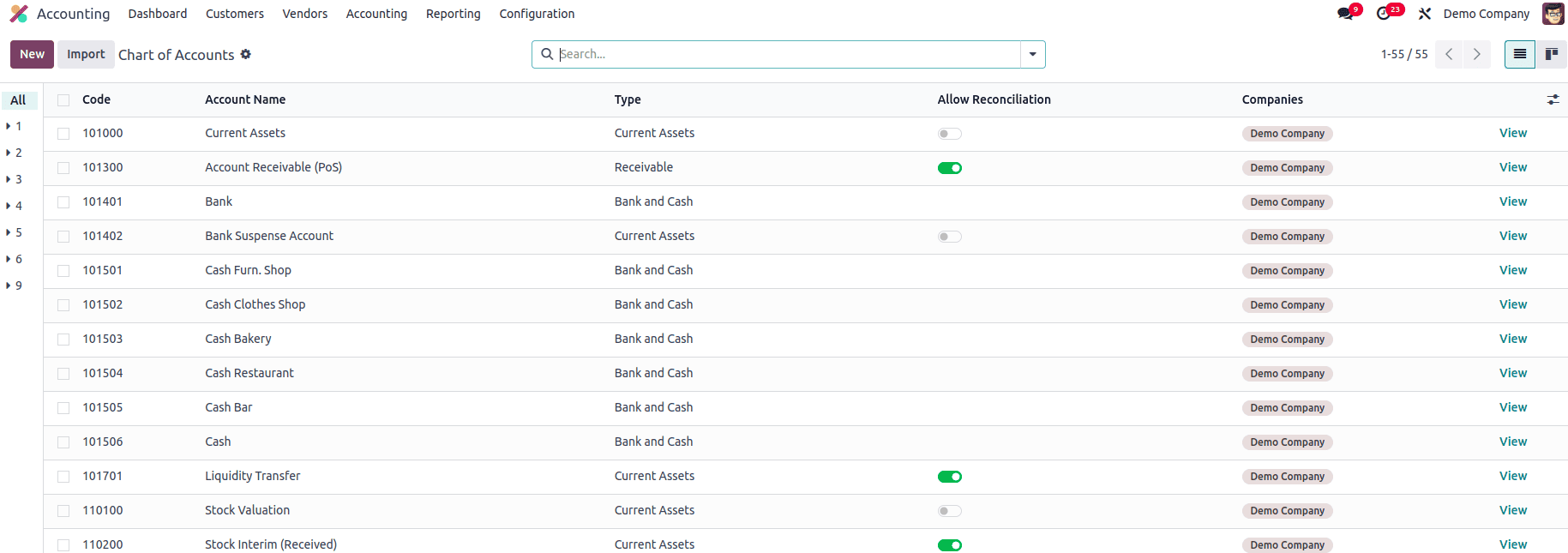Enable reconciliation for Bank Suspense Account
Screen dimensions: 1568x553
pos(950,237)
